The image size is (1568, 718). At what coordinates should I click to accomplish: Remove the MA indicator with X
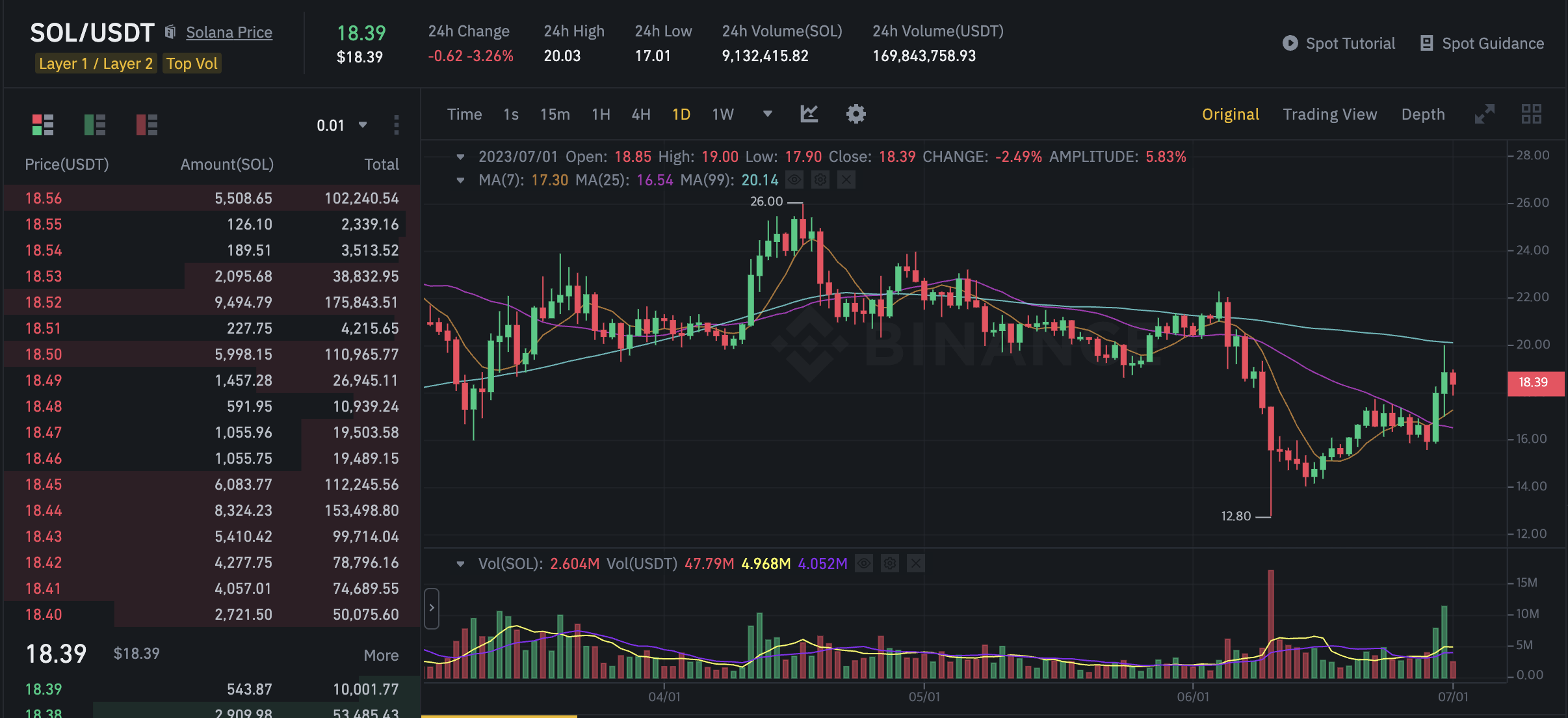(846, 179)
